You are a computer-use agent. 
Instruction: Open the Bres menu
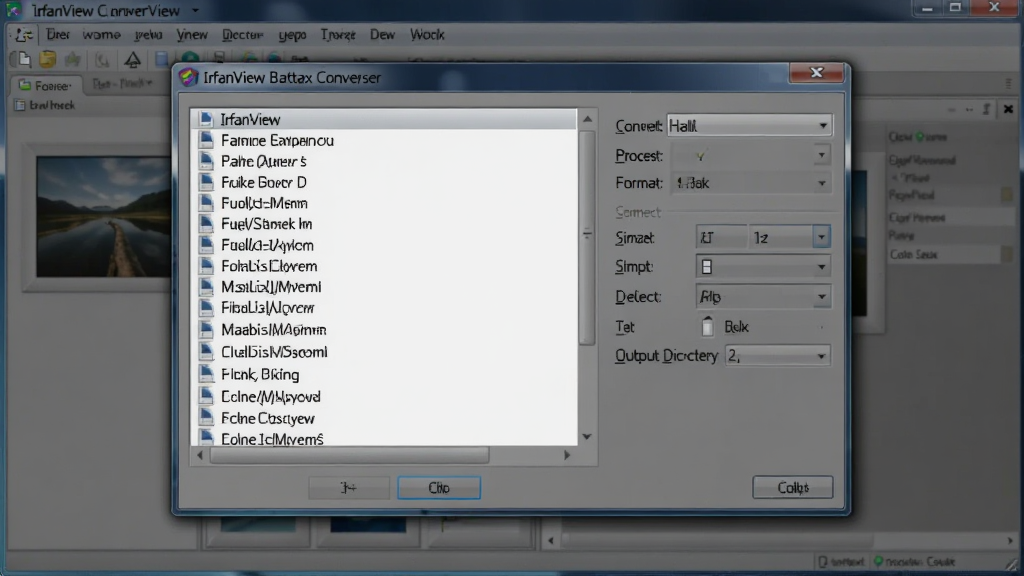(x=57, y=35)
